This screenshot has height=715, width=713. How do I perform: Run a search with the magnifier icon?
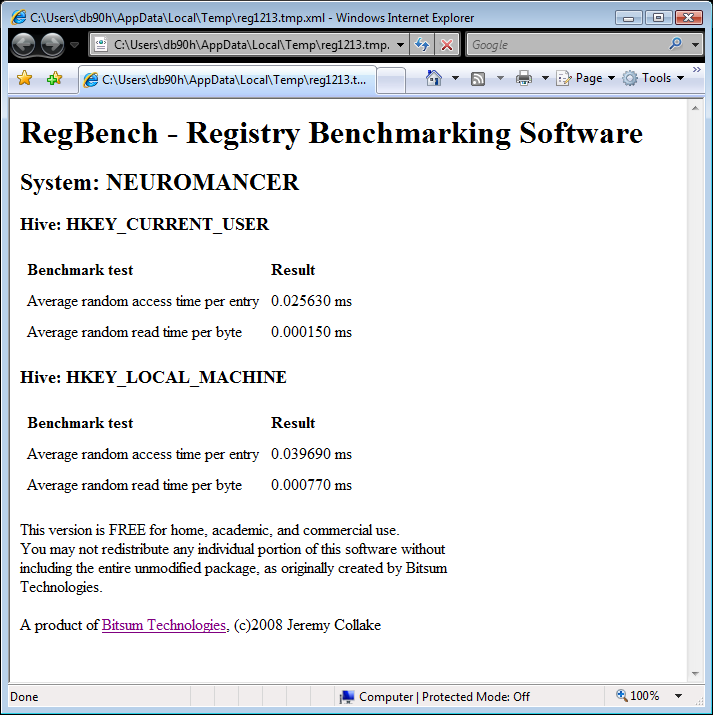click(x=676, y=44)
